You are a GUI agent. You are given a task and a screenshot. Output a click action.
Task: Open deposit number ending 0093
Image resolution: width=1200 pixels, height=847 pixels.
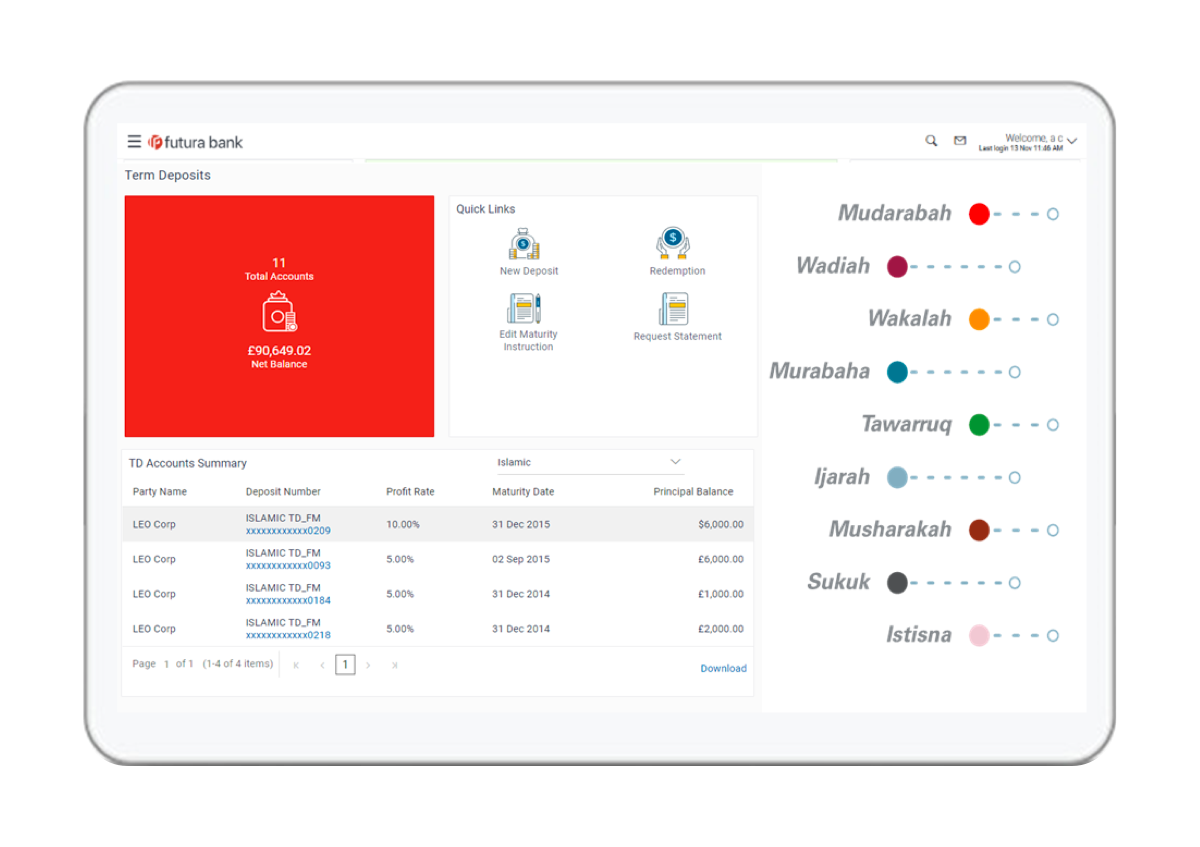(x=288, y=566)
